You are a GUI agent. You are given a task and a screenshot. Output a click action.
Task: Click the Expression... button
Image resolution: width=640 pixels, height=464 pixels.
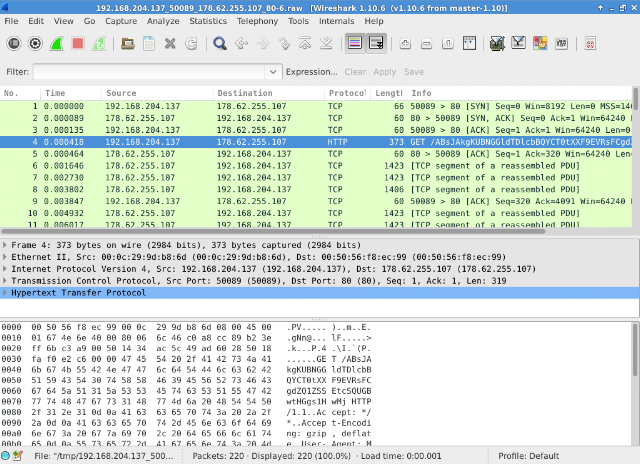(311, 72)
